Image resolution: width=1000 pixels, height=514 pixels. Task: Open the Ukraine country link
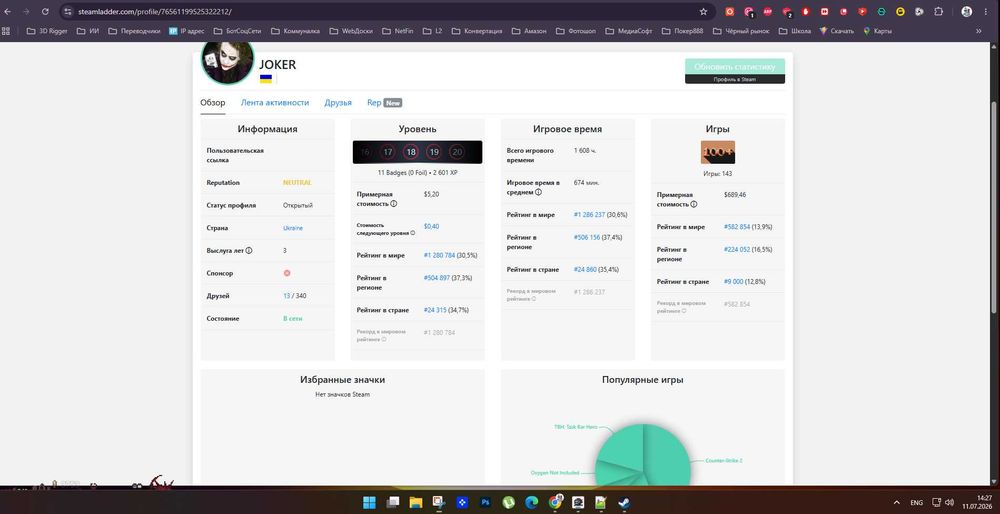(x=293, y=228)
